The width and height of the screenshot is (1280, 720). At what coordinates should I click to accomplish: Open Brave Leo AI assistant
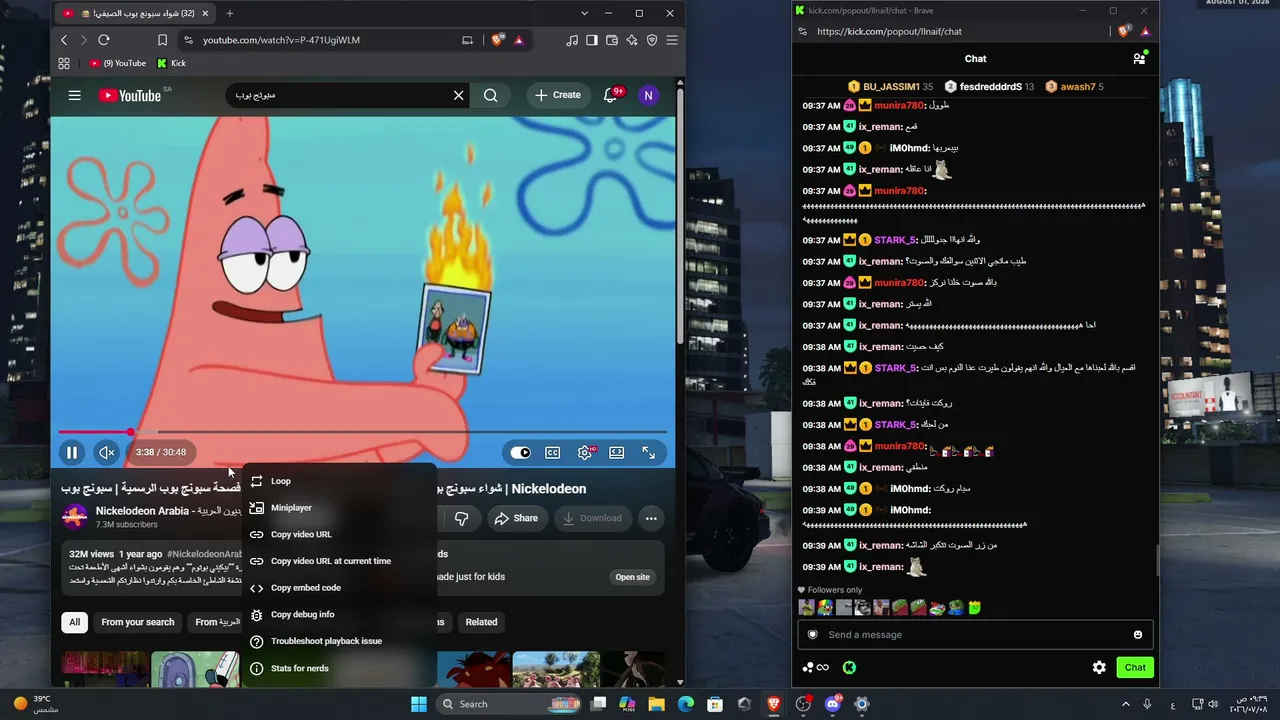(x=632, y=40)
